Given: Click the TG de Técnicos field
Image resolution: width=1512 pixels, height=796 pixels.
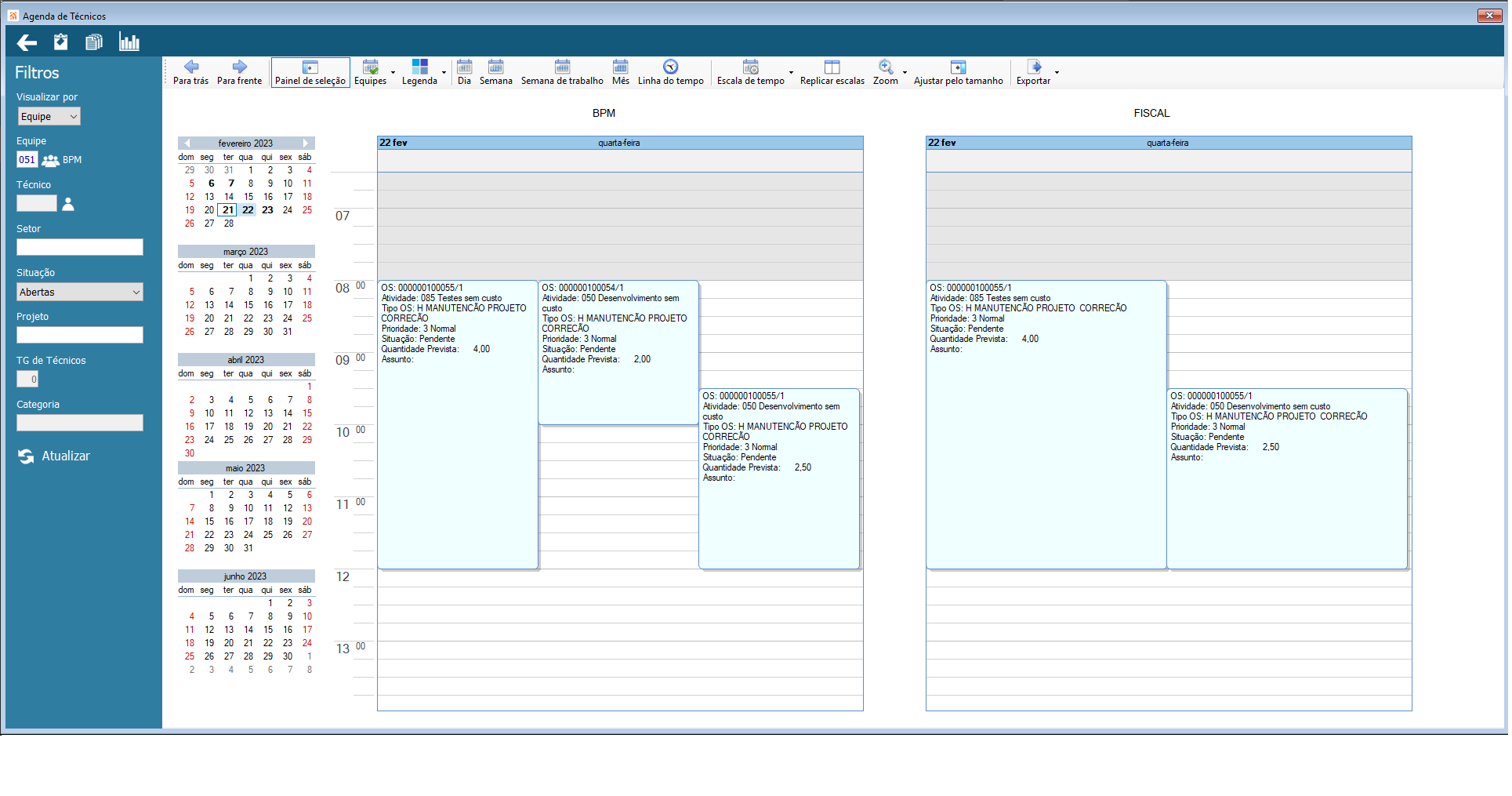Looking at the screenshot, I should point(27,380).
